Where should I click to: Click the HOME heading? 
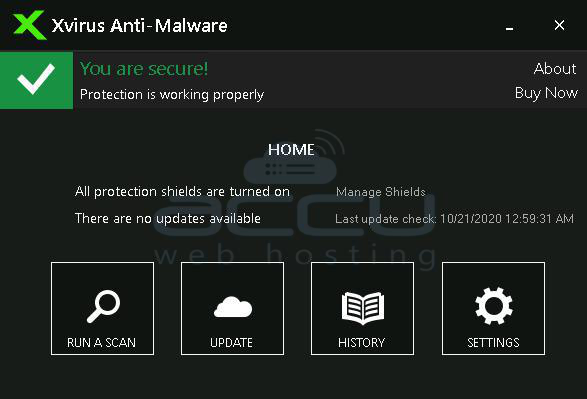coord(291,150)
